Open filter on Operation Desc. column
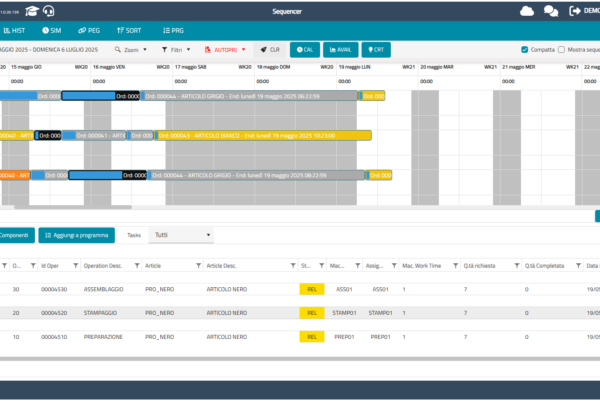Screen dimensions: 600x403 (137, 266)
